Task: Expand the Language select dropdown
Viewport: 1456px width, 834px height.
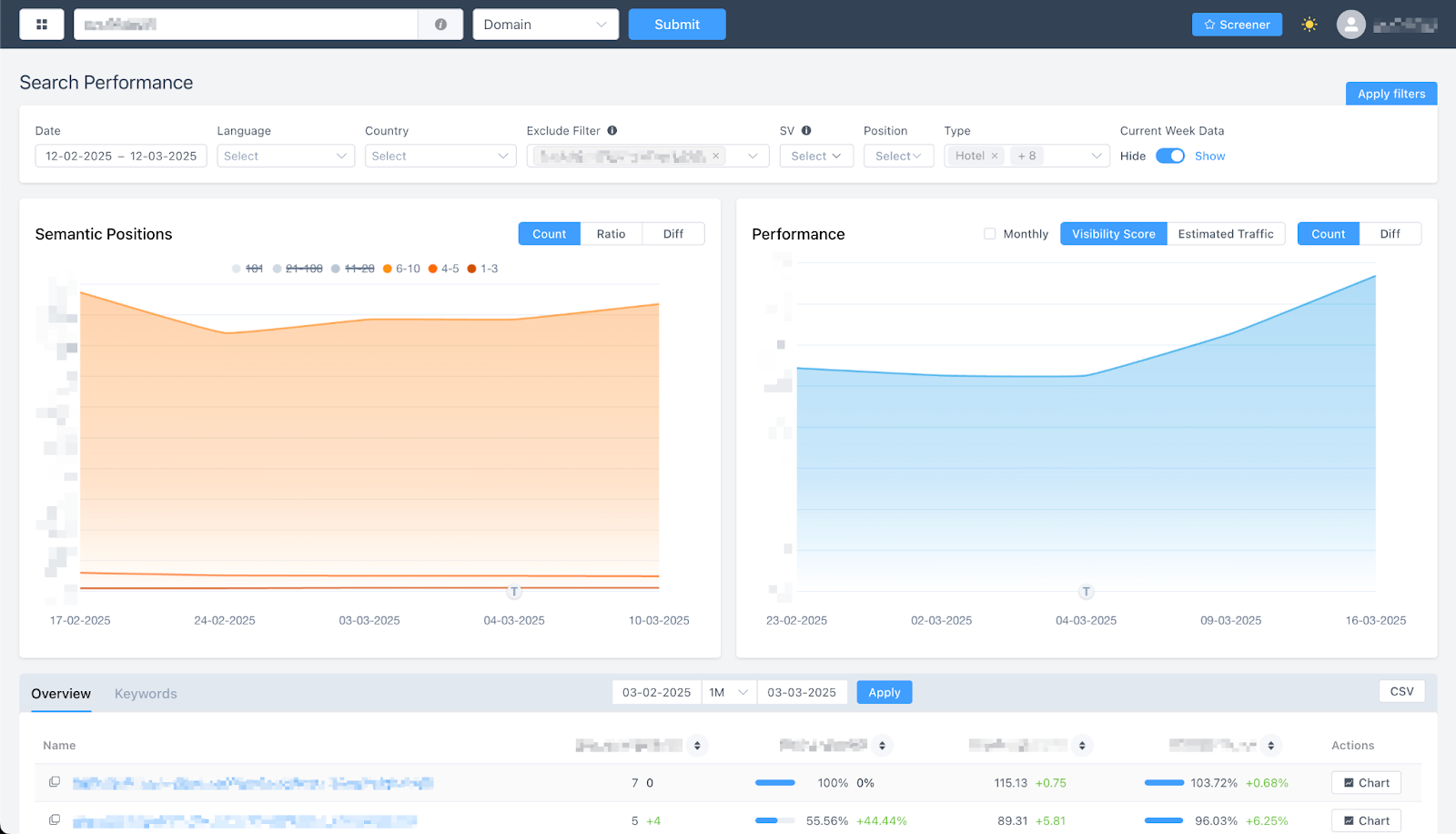Action: coord(285,156)
